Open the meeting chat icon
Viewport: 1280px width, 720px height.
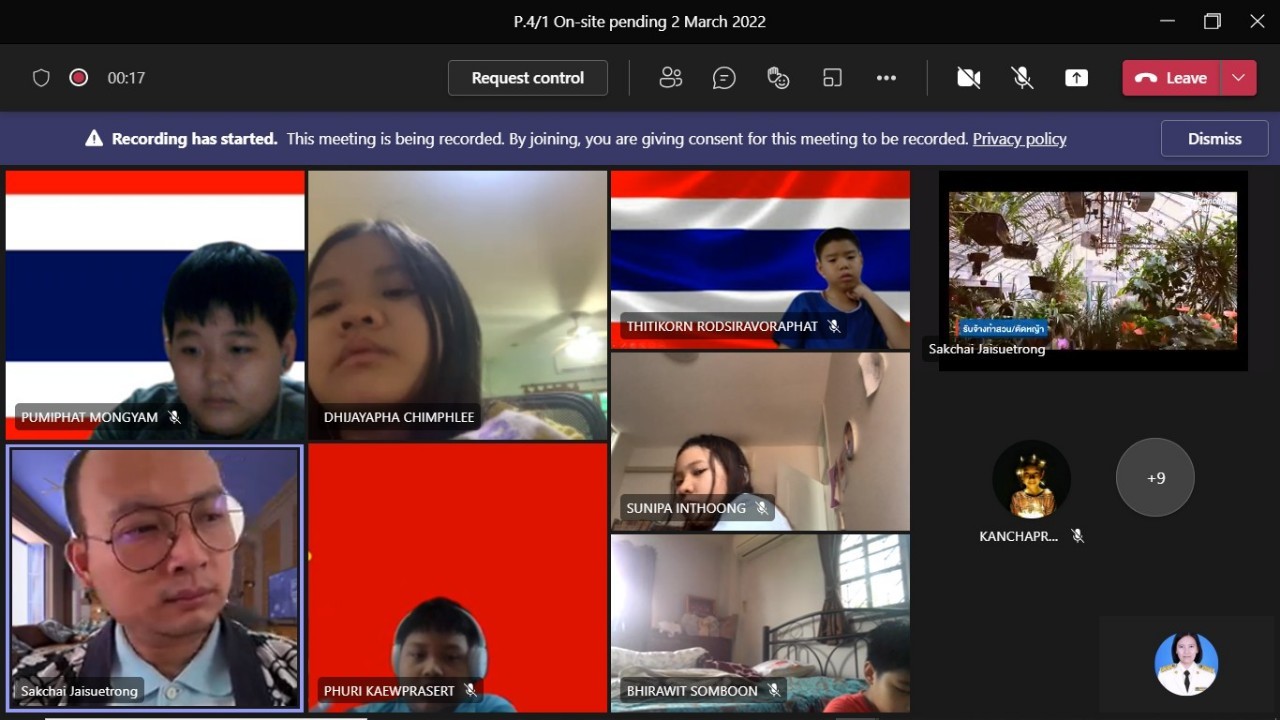click(x=724, y=78)
